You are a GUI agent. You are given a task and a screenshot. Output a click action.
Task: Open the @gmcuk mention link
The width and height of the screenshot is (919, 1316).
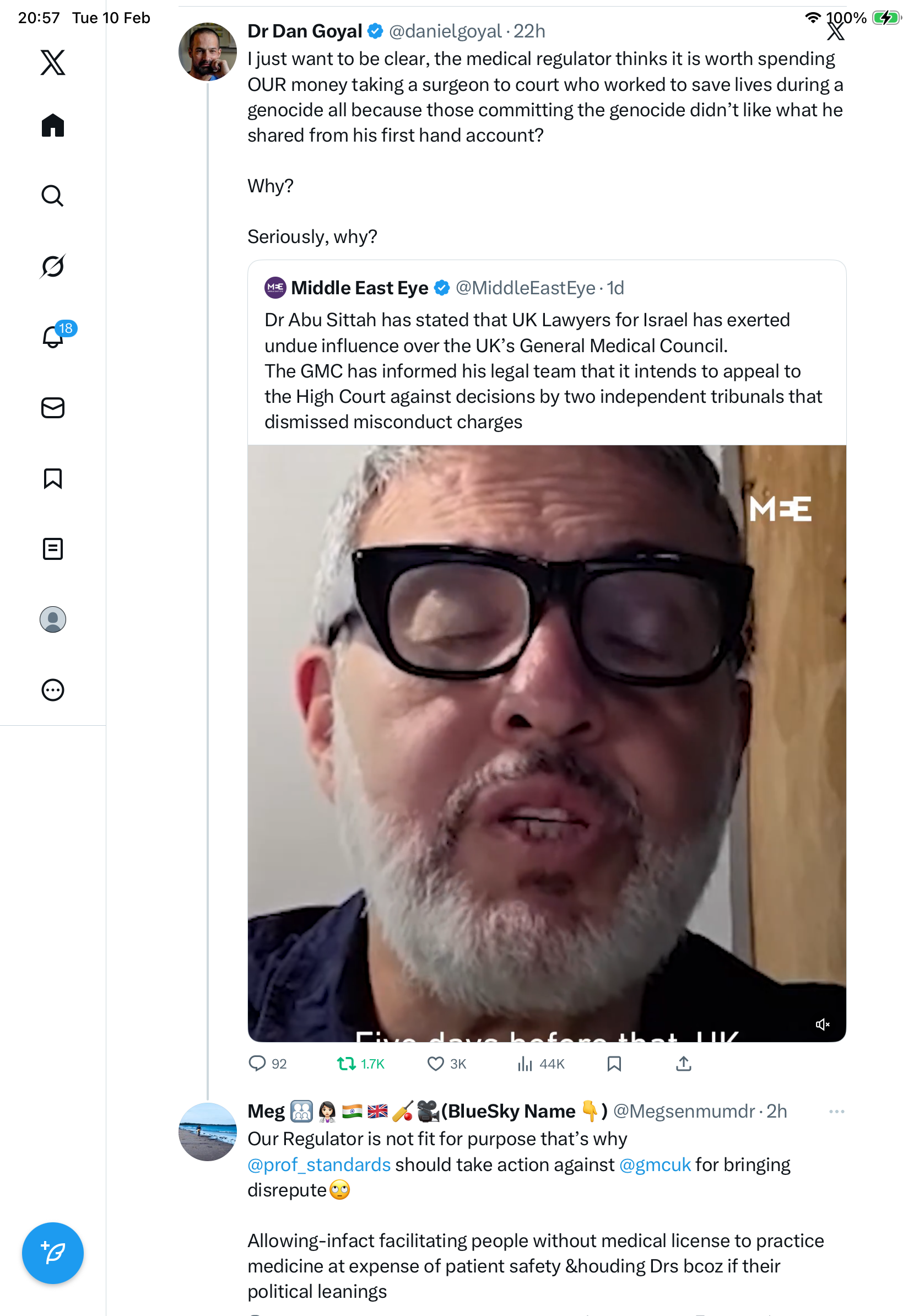[655, 1165]
